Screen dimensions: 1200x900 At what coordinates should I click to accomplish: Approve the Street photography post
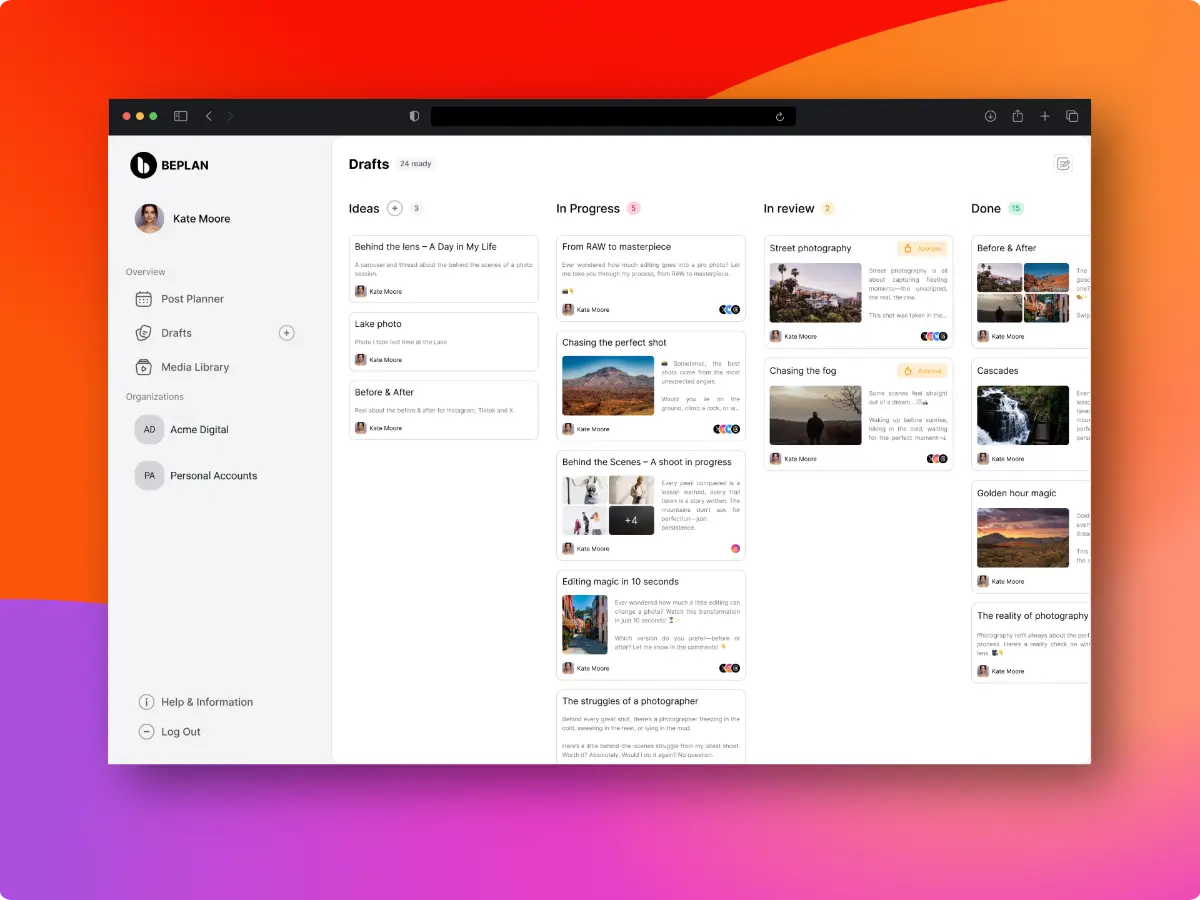pyautogui.click(x=922, y=248)
